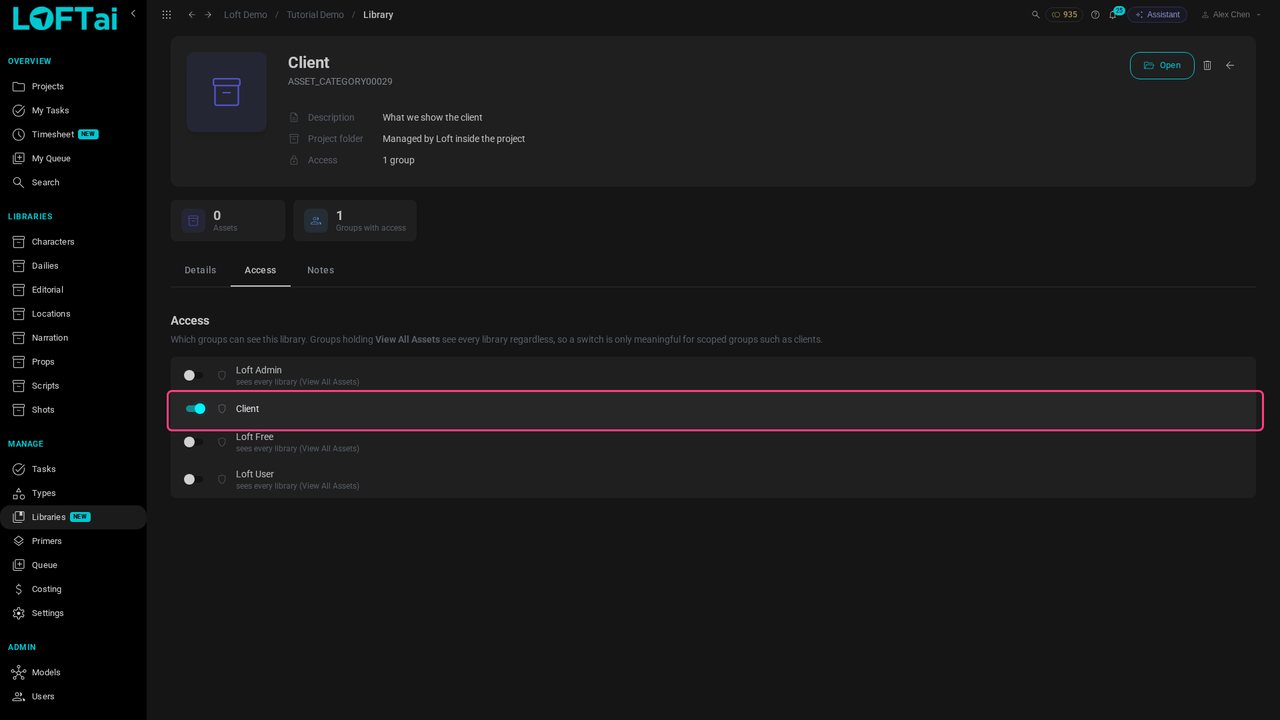Open the Settings gear in sidebar
This screenshot has width=1280, height=720.
pyautogui.click(x=18, y=613)
